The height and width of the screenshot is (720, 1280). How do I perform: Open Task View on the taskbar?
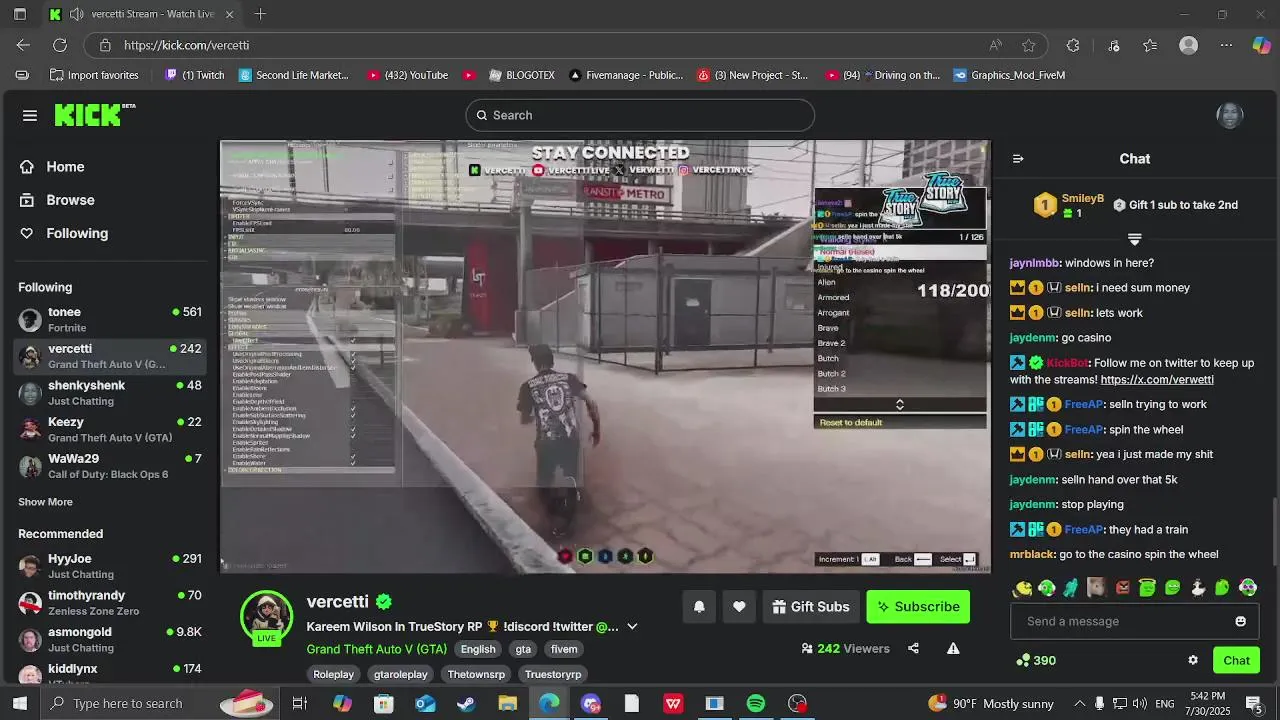tap(299, 704)
